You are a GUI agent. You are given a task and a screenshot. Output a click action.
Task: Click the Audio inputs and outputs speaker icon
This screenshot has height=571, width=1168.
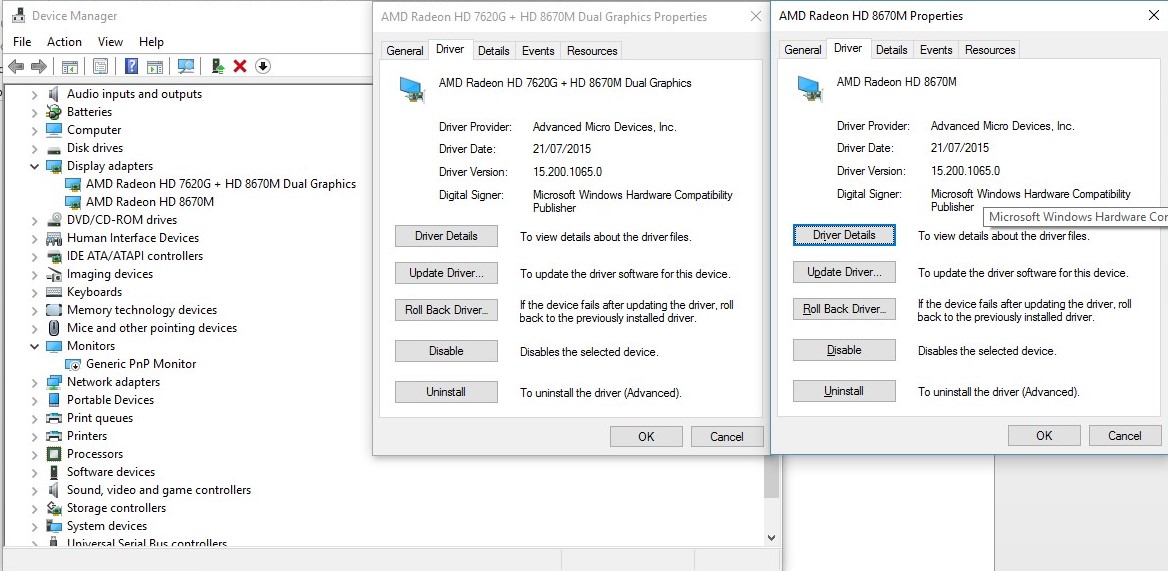click(x=54, y=94)
